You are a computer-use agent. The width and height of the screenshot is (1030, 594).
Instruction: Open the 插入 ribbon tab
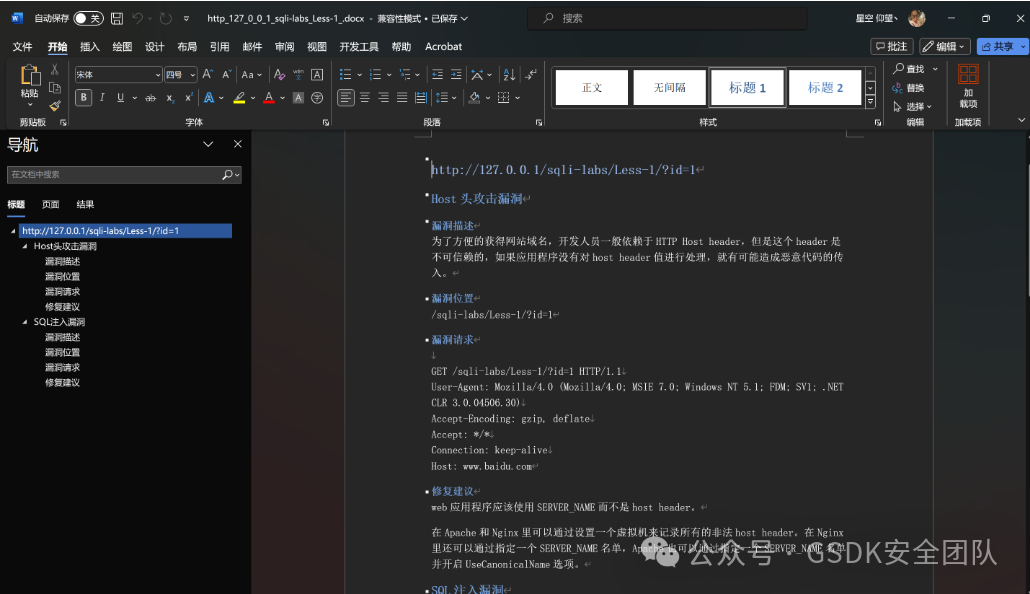pos(89,47)
